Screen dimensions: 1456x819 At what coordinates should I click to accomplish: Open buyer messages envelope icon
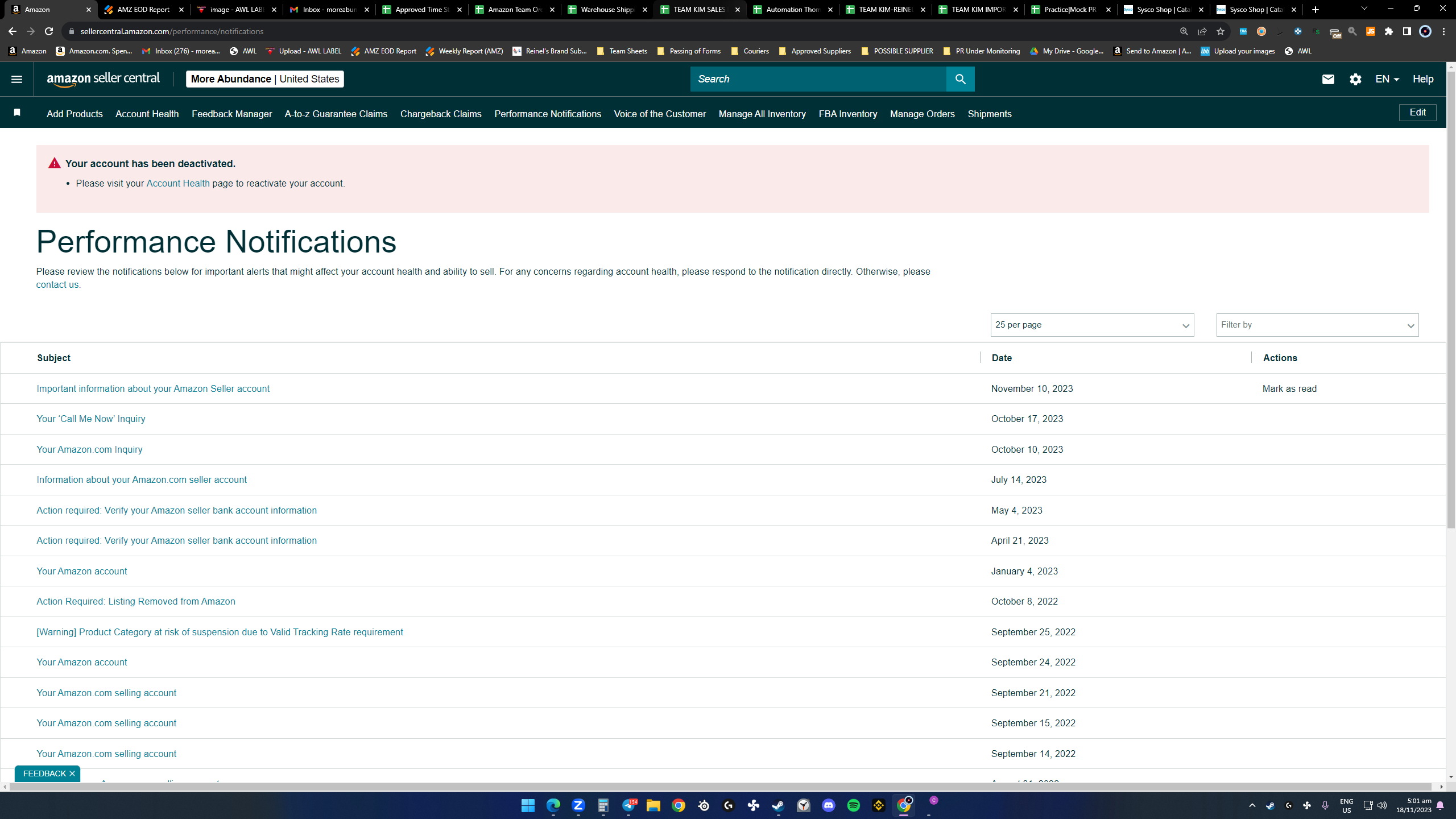pyautogui.click(x=1328, y=79)
